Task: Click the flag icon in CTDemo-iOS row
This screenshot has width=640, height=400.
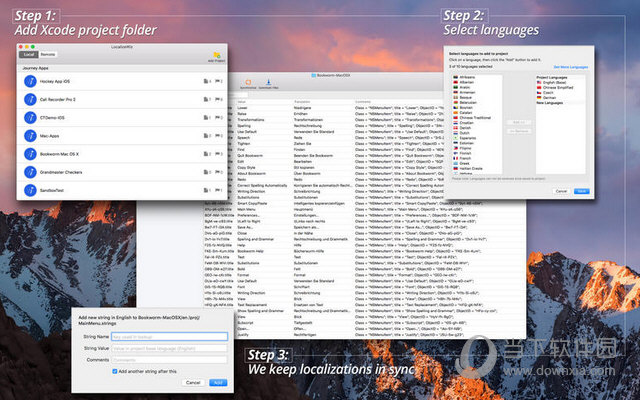Action: point(217,118)
